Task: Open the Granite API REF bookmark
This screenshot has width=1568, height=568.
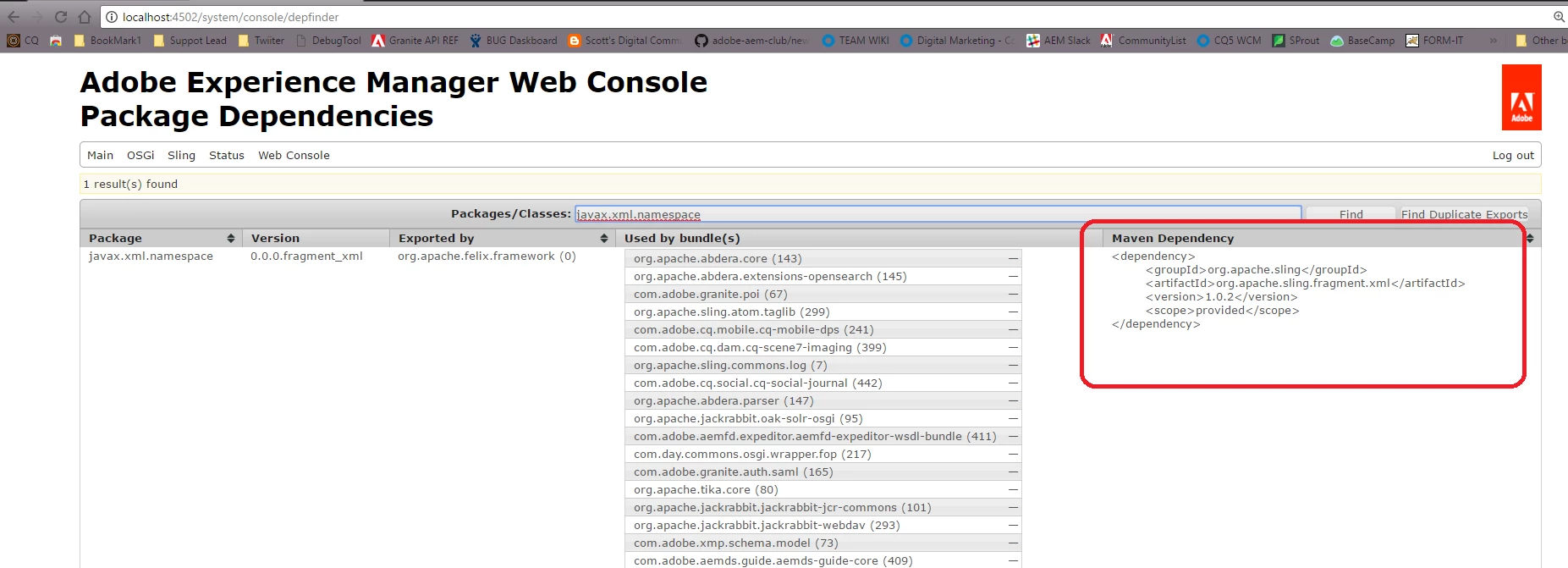Action: 415,41
